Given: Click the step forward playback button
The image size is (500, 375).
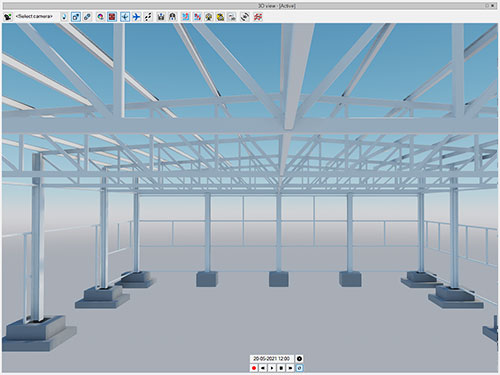Looking at the screenshot, I should tap(290, 368).
